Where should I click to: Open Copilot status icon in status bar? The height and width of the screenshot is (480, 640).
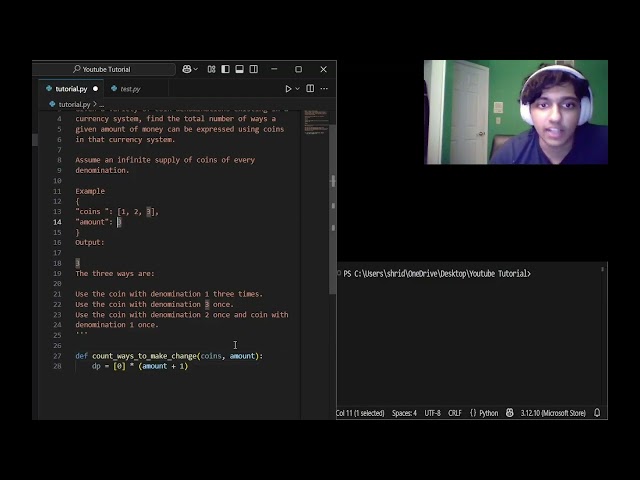[509, 413]
